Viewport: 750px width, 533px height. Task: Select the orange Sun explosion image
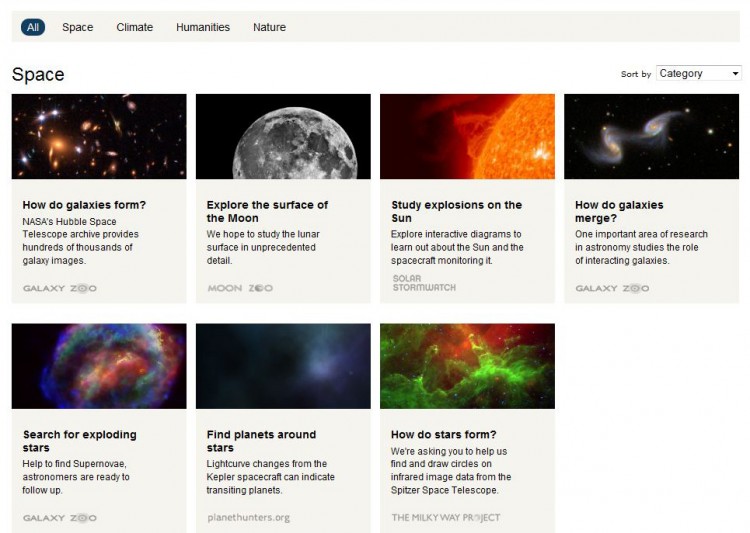(x=467, y=137)
